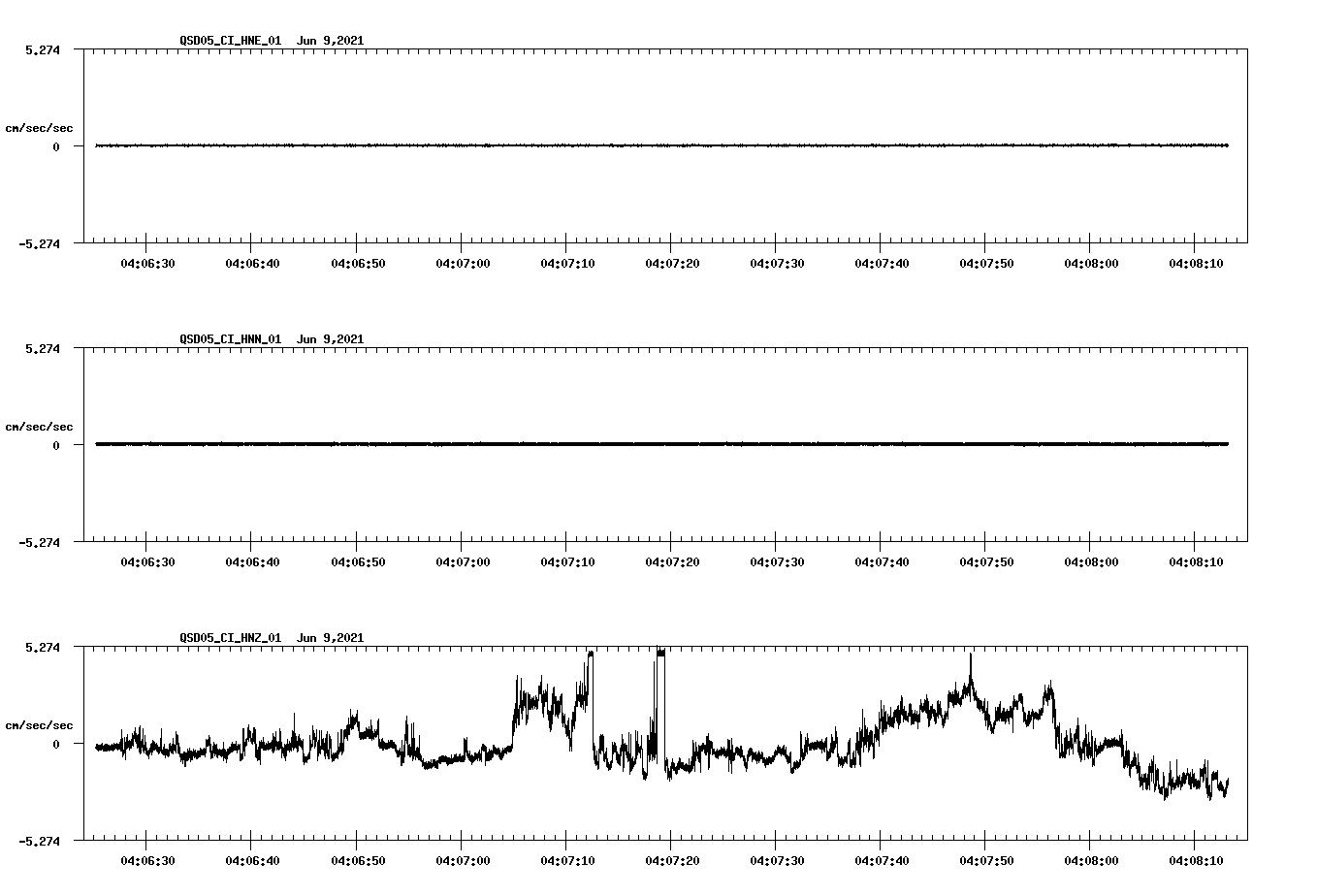Click 04:07:10 time label under HNN chart
Image resolution: width=1317 pixels, height=896 pixels.
point(567,562)
